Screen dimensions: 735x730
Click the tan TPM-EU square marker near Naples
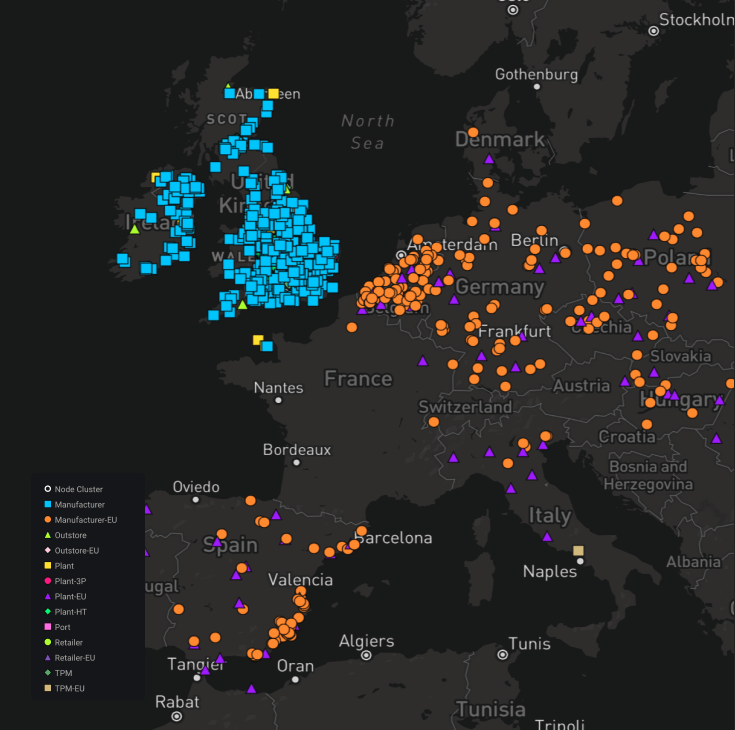[578, 551]
